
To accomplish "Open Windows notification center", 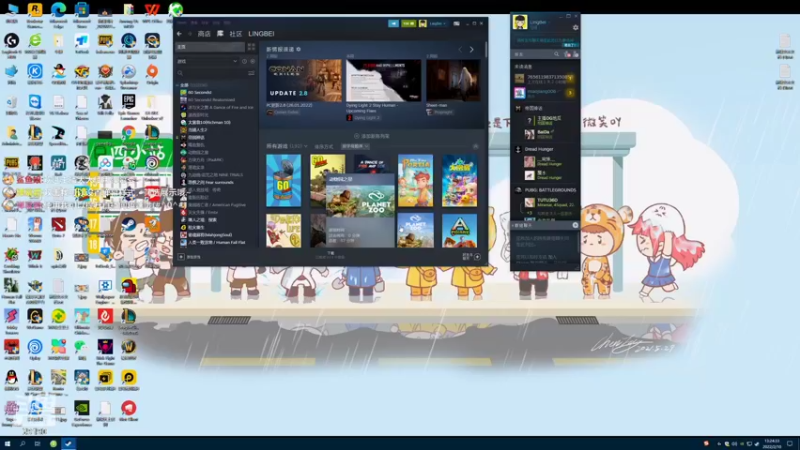I will point(790,444).
